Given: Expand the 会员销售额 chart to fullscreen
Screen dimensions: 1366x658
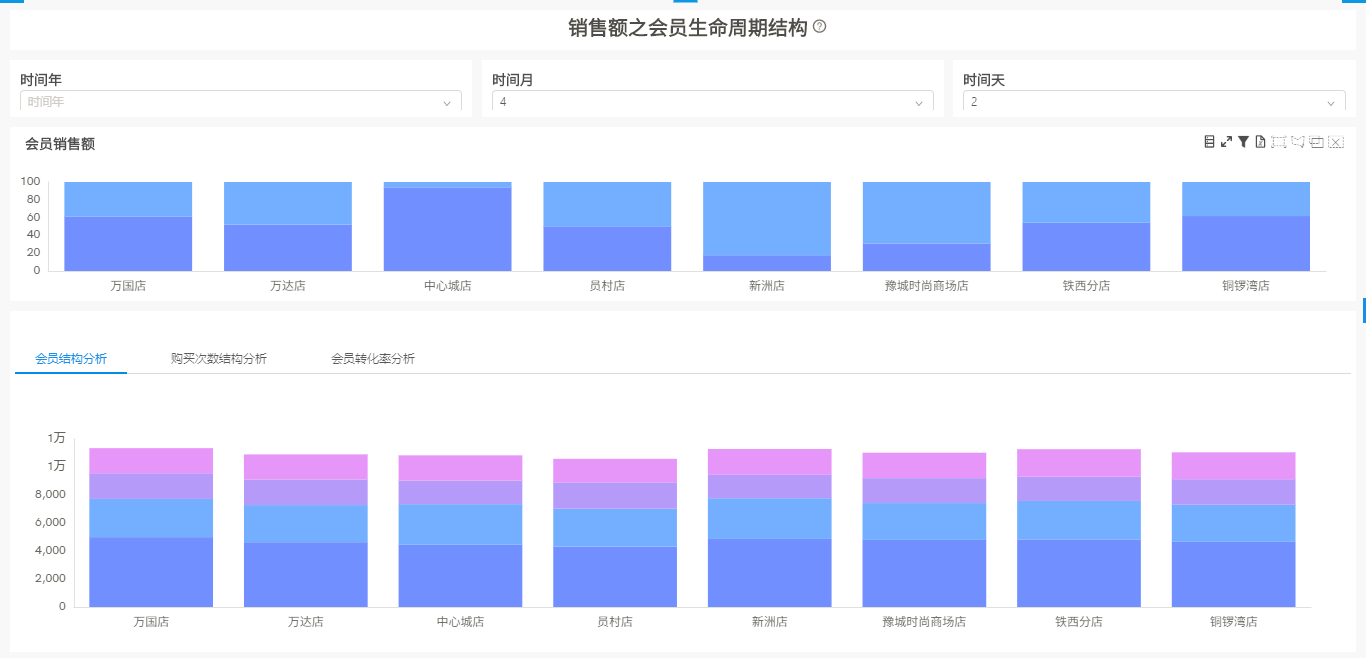Looking at the screenshot, I should pyautogui.click(x=1226, y=142).
